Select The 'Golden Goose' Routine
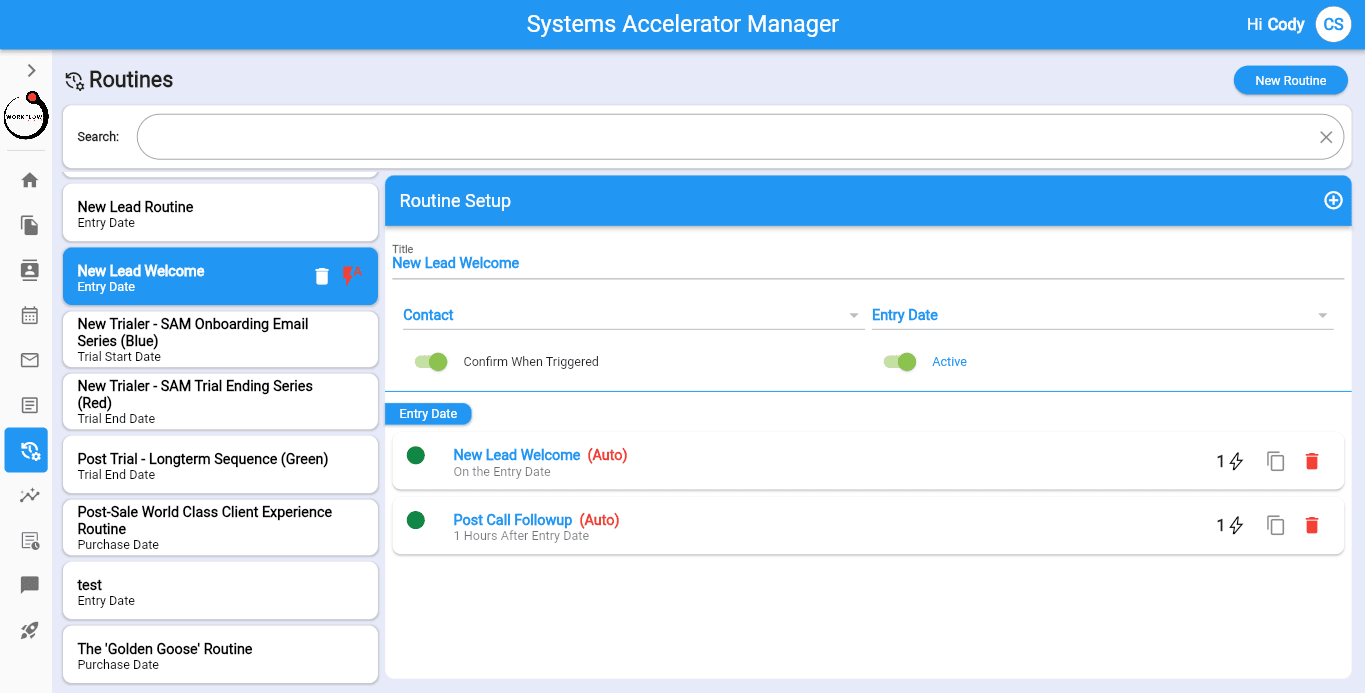This screenshot has width=1365, height=693. [220, 655]
